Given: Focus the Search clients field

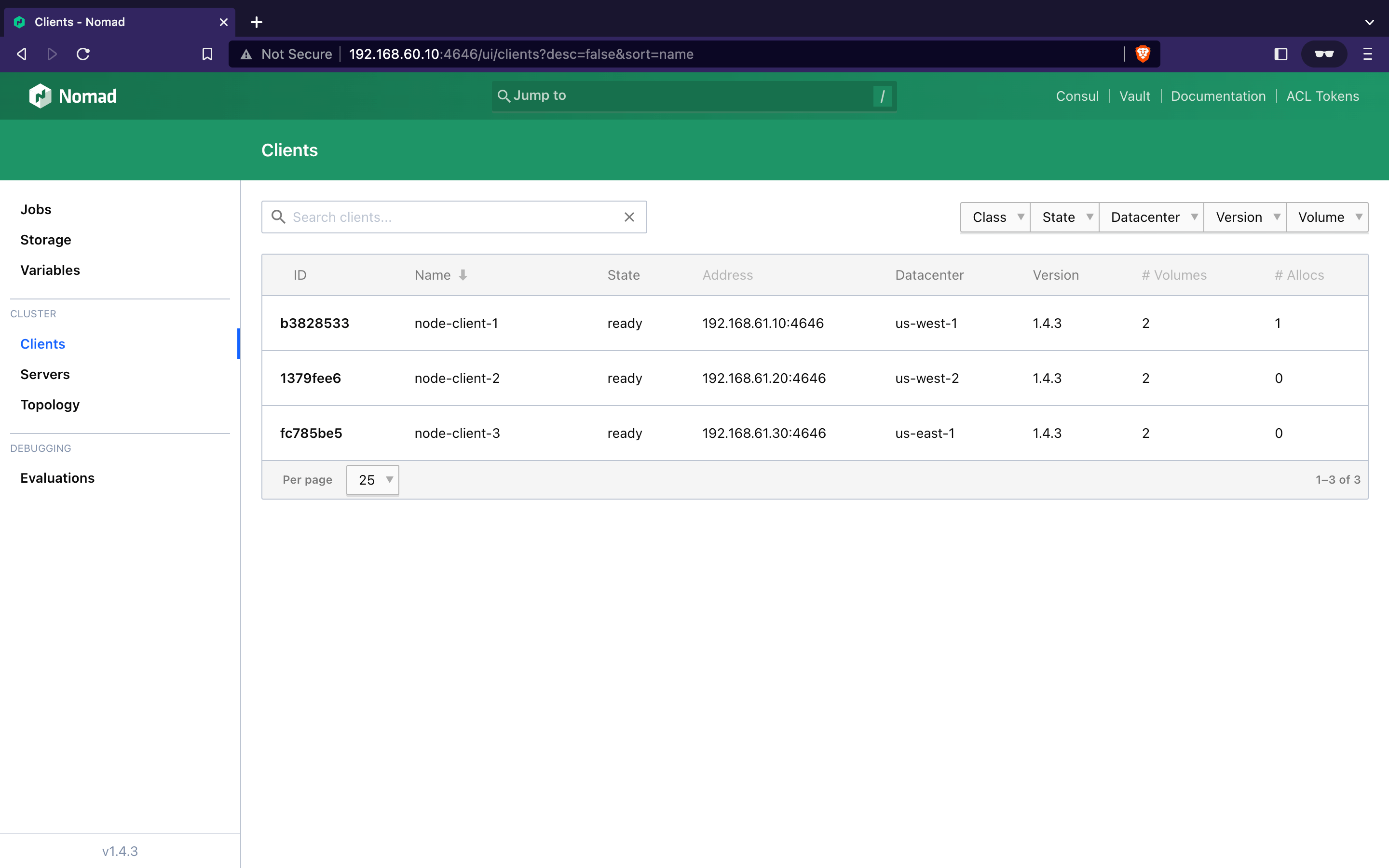Looking at the screenshot, I should 453,217.
